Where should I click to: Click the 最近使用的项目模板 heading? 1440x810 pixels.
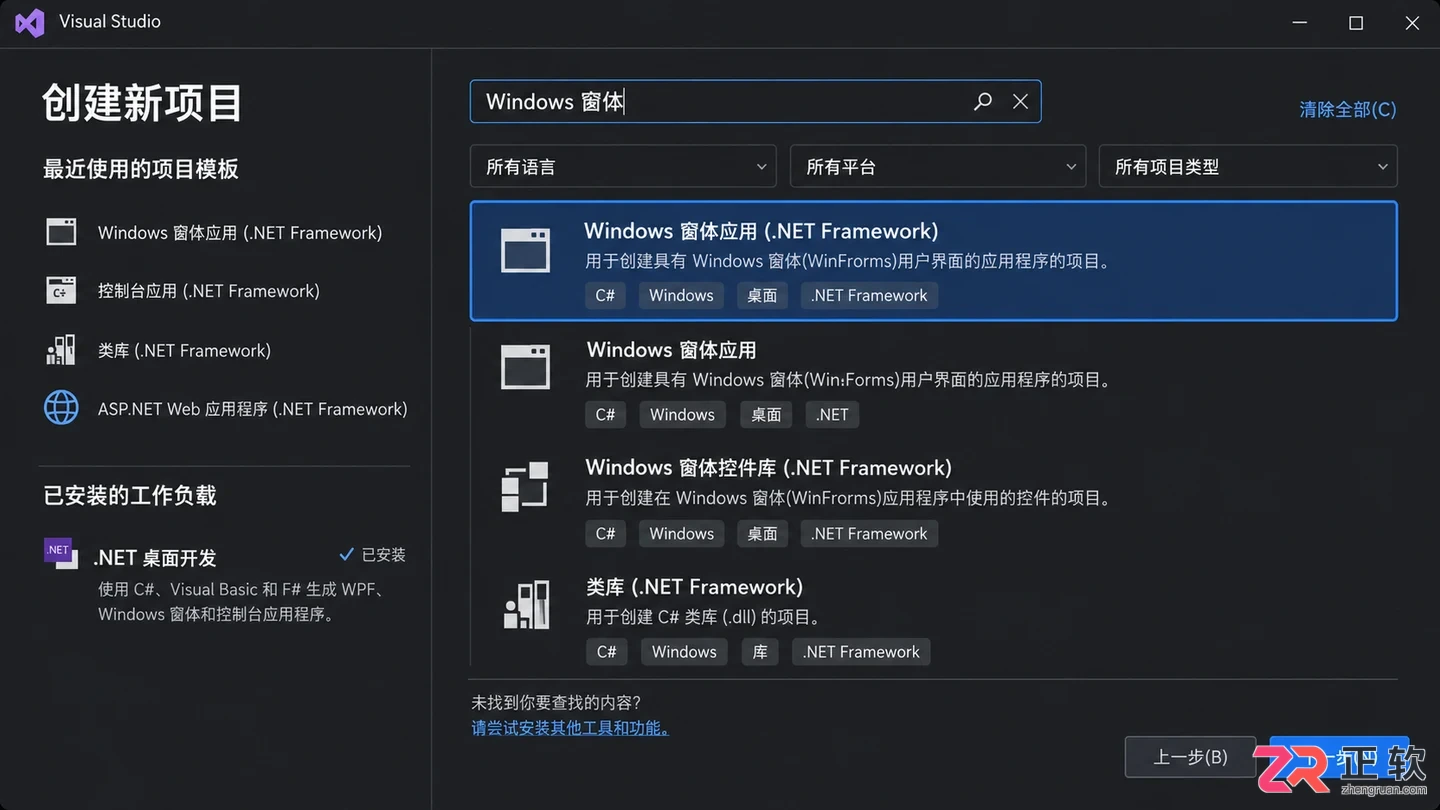pyautogui.click(x=141, y=168)
